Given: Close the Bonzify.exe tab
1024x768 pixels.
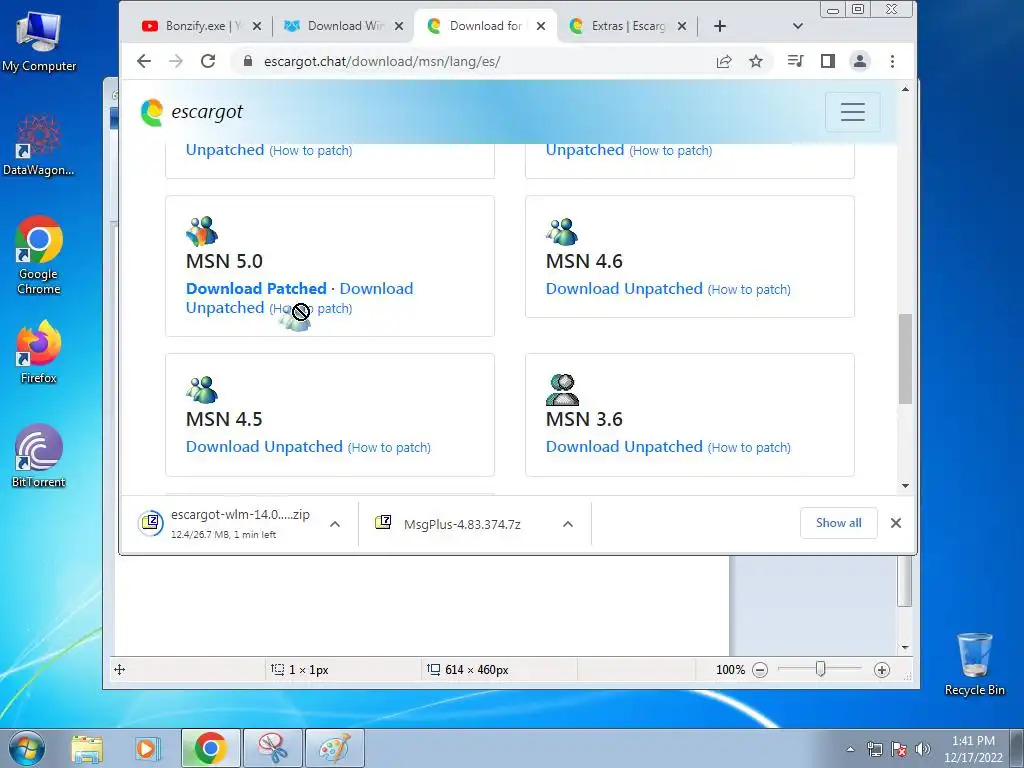Looking at the screenshot, I should [257, 26].
